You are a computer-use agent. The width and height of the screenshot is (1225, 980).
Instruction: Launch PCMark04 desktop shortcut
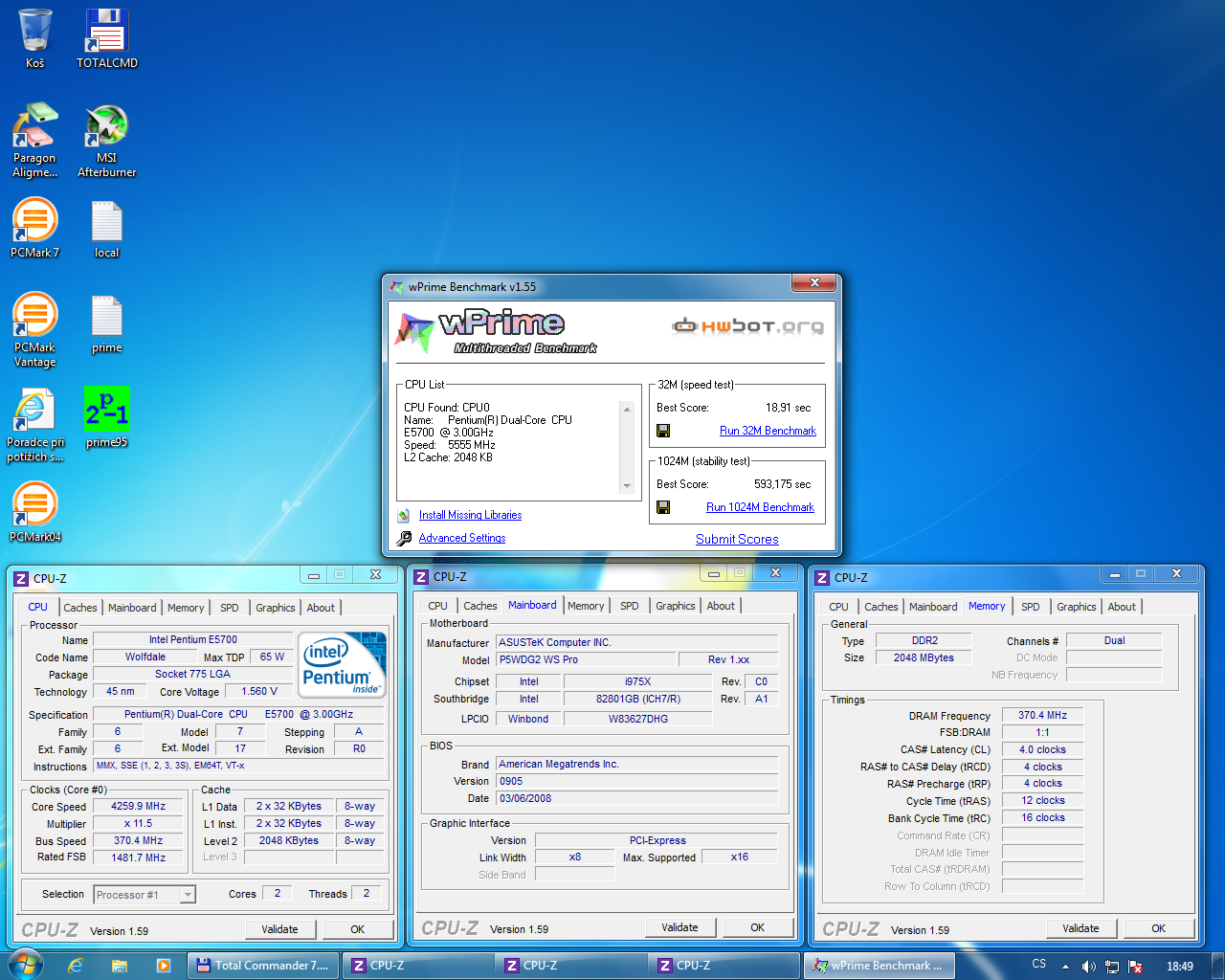pos(34,511)
